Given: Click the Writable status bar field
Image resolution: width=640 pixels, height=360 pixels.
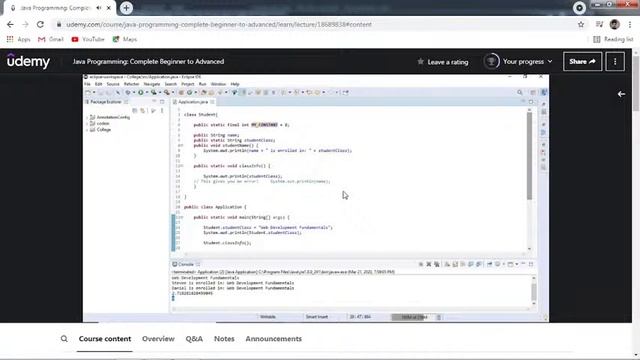Looking at the screenshot, I should tap(268, 317).
